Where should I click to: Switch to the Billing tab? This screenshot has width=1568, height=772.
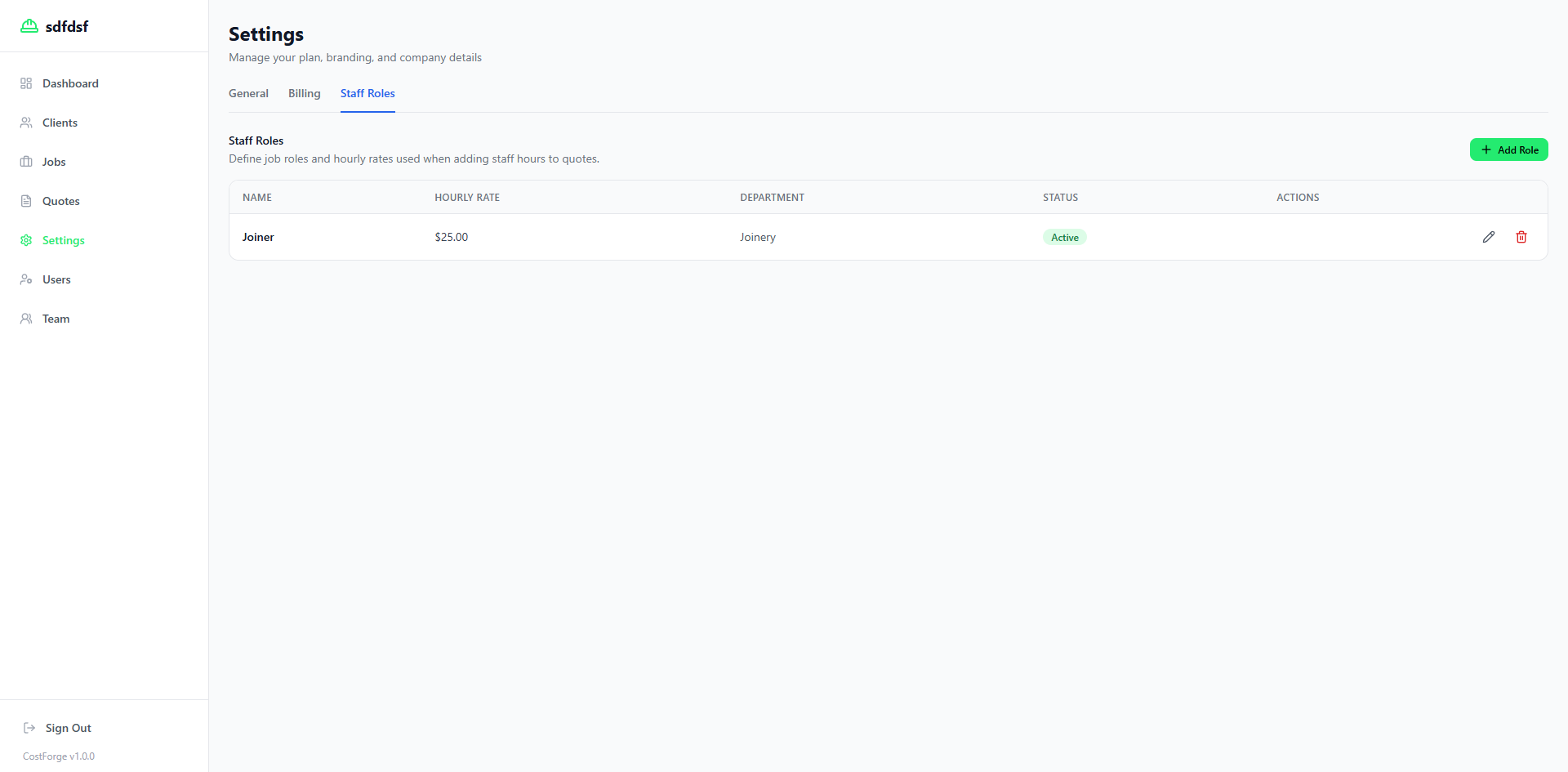304,93
